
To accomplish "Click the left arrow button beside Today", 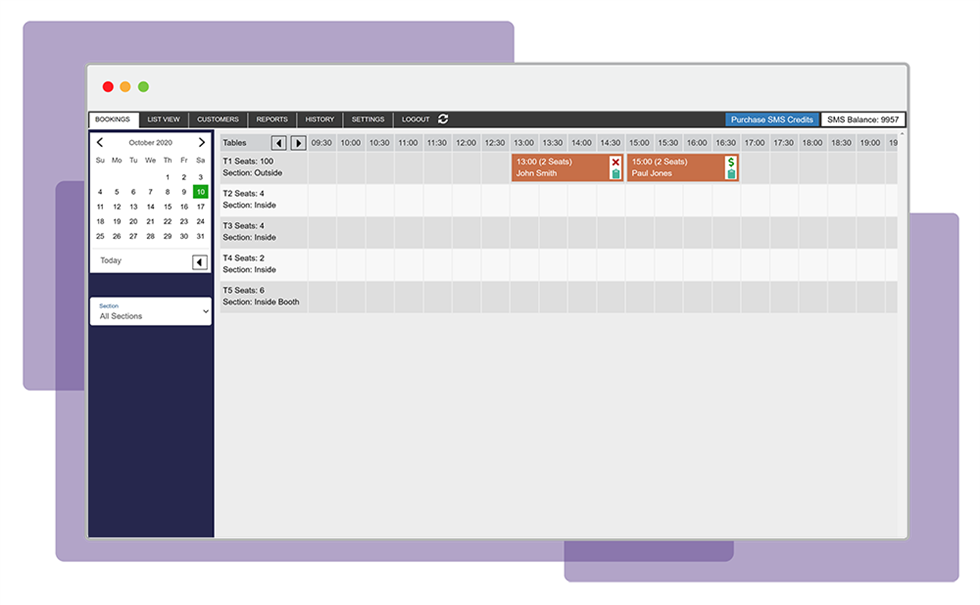I will [x=199, y=262].
